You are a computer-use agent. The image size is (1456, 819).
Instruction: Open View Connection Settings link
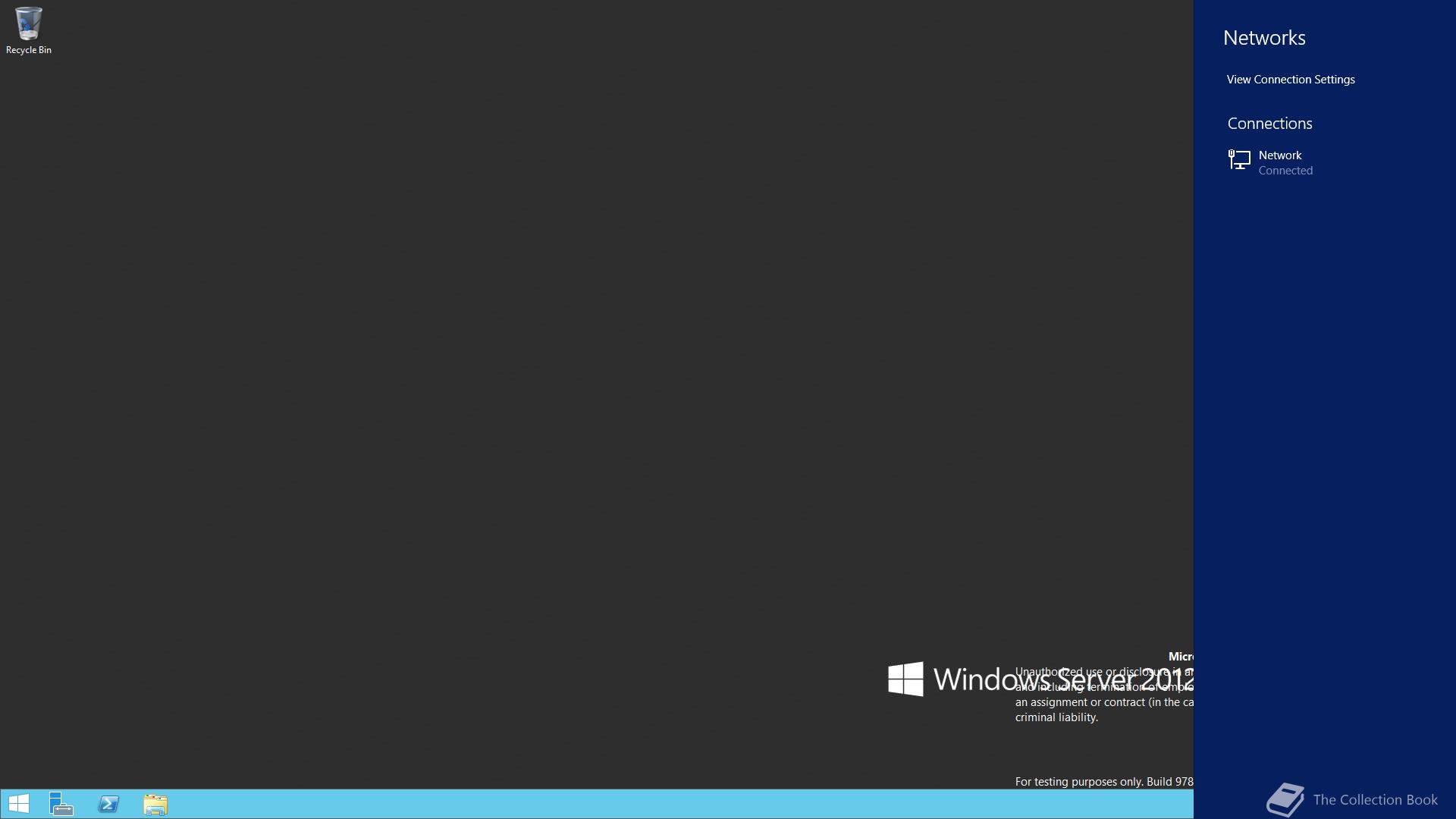pos(1291,80)
